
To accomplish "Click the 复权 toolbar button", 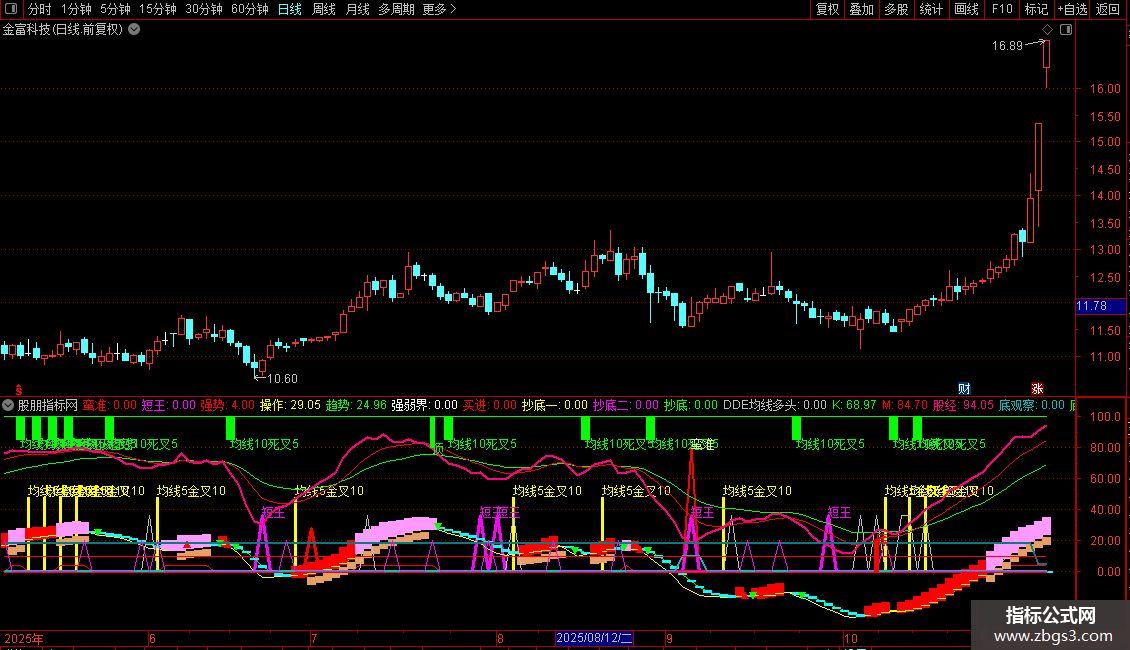I will (x=827, y=9).
